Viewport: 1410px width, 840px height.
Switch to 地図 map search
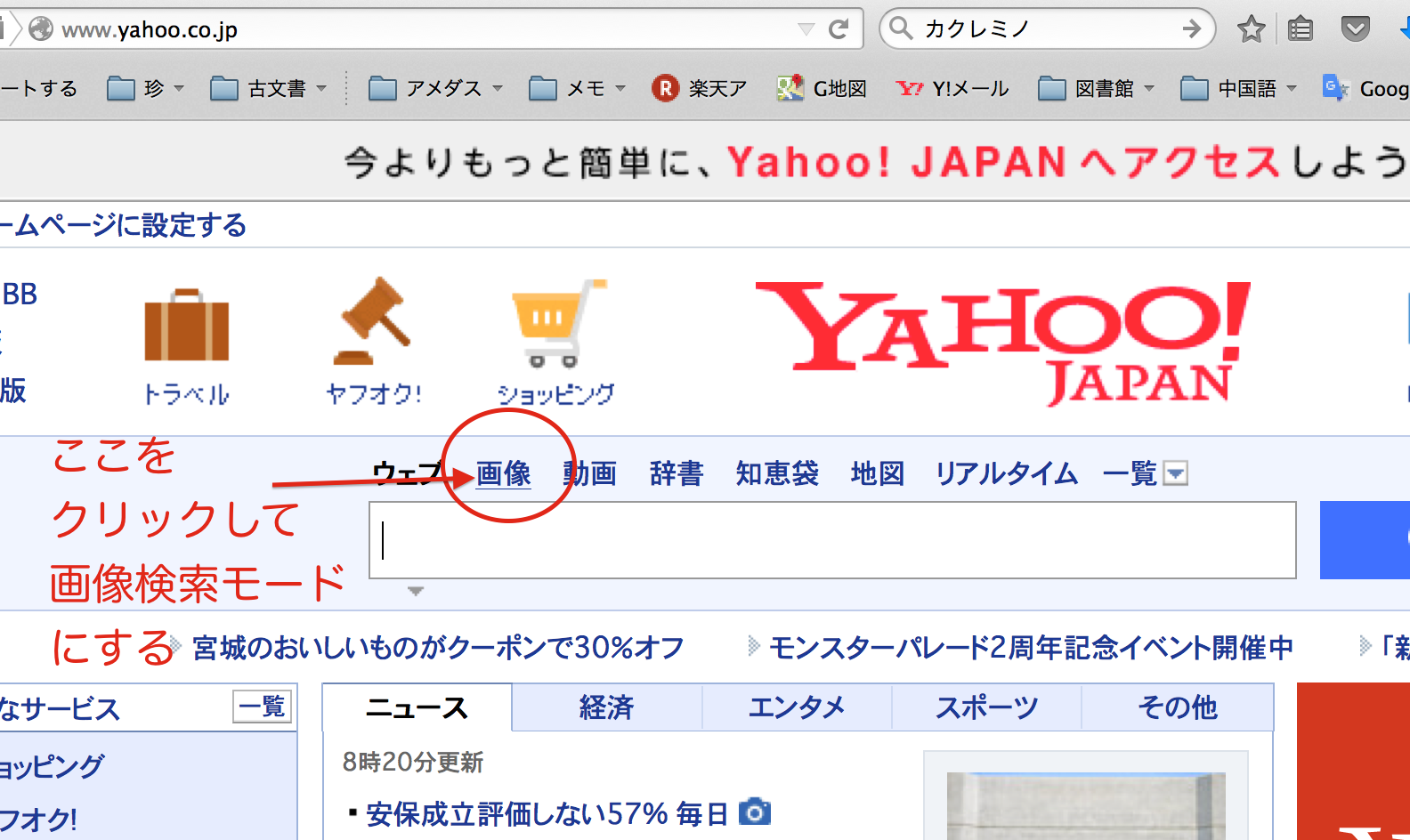[878, 472]
